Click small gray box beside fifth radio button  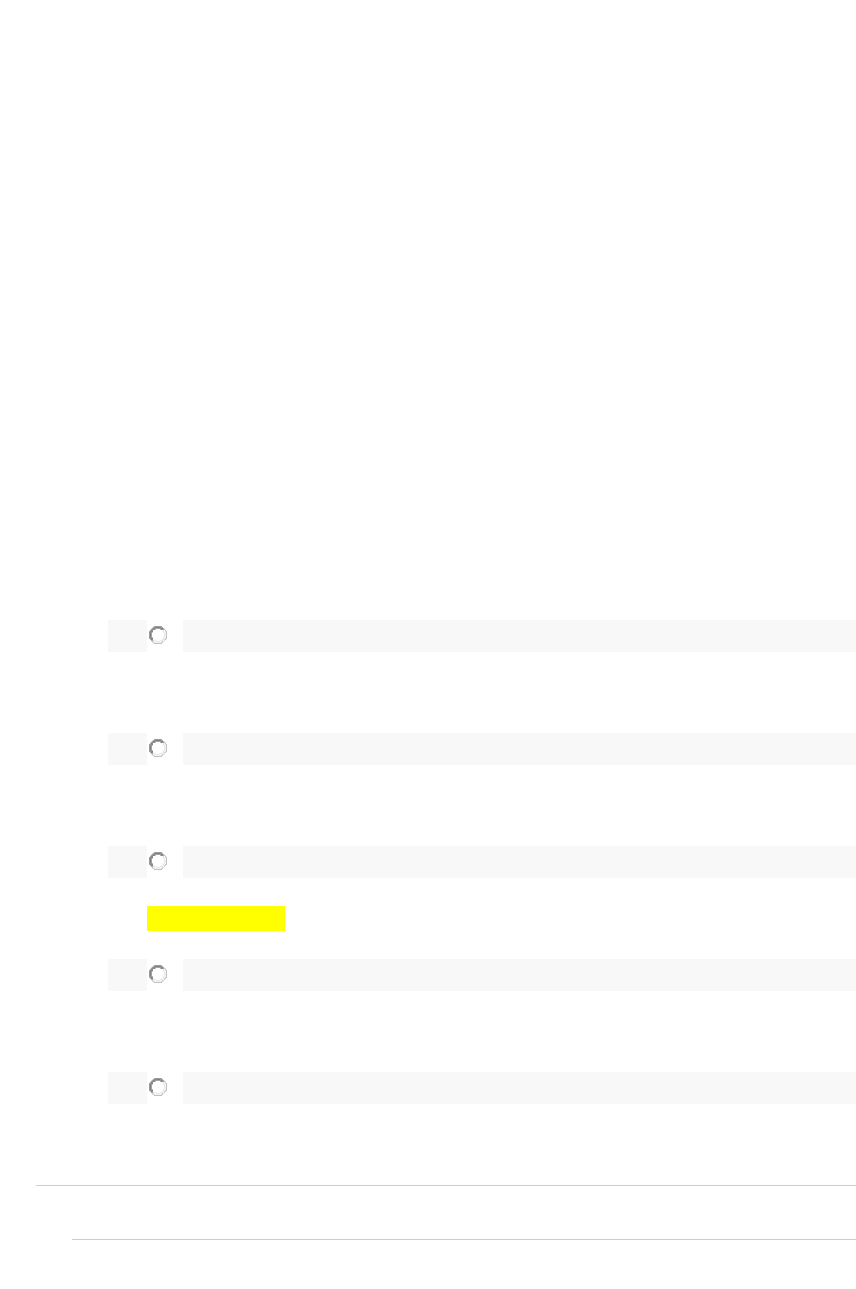(127, 1088)
